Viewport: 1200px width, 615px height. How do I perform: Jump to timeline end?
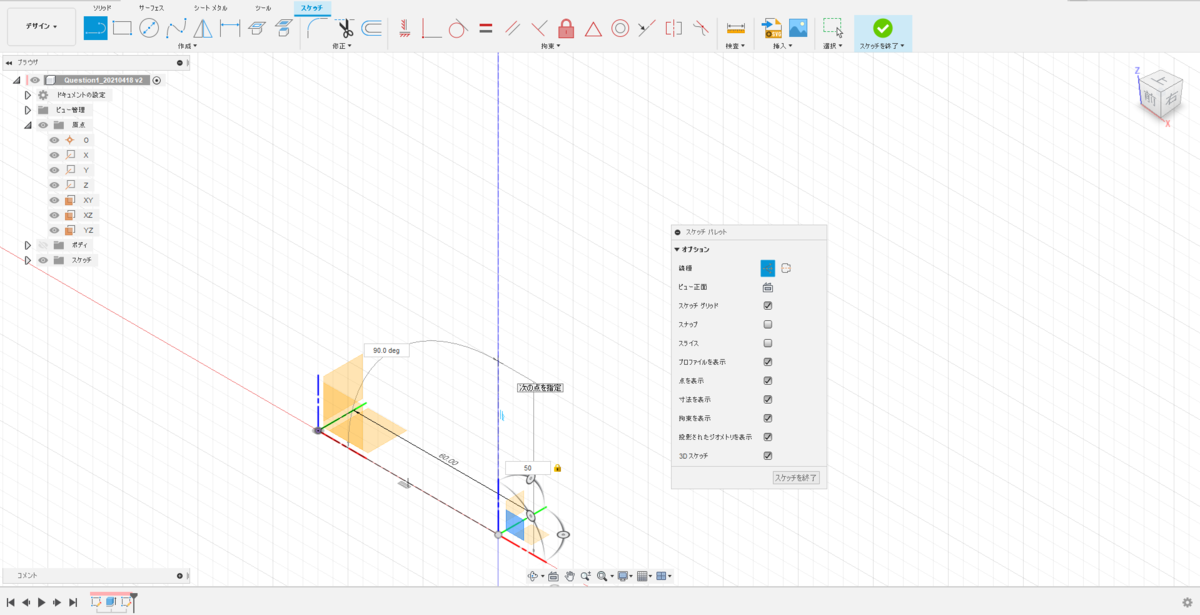tap(73, 603)
